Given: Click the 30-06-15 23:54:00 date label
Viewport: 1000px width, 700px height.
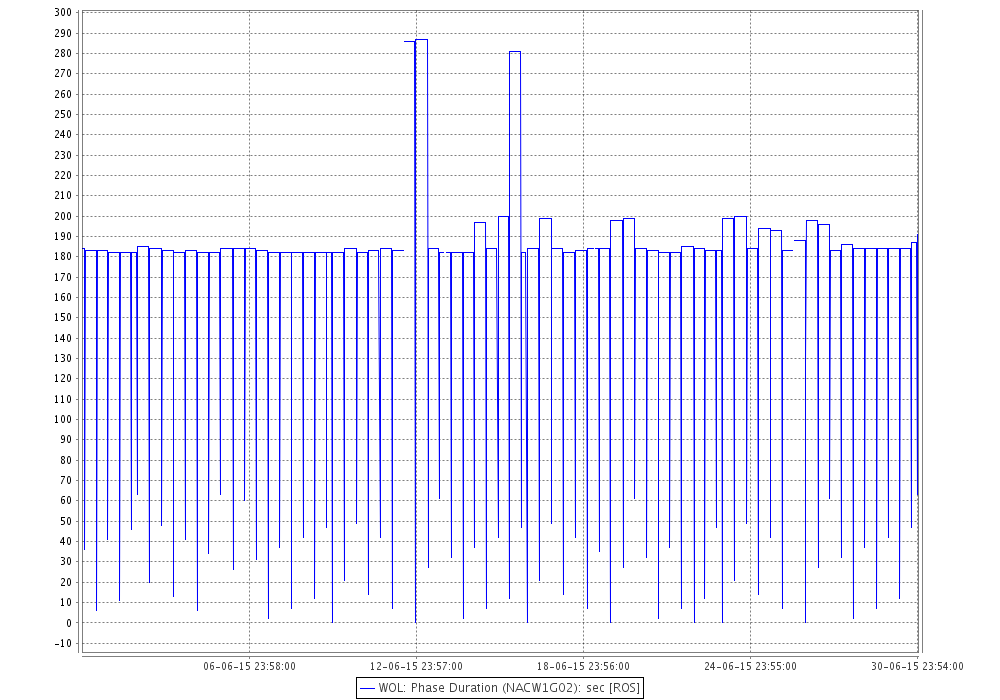Looking at the screenshot, I should pos(917,666).
